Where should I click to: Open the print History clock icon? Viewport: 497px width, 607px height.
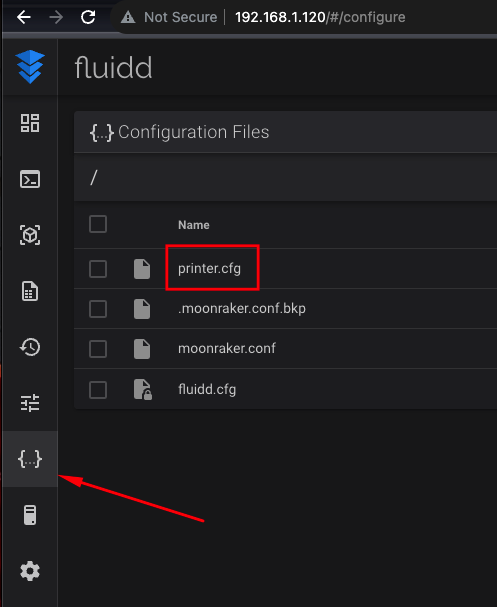tap(30, 347)
